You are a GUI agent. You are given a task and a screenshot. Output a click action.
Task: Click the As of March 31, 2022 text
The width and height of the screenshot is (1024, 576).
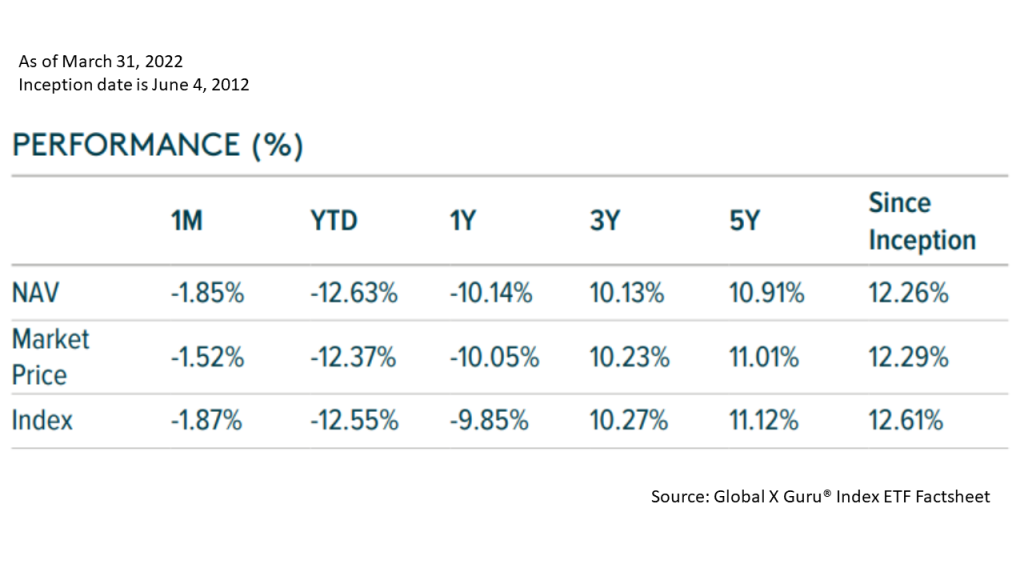tap(101, 61)
